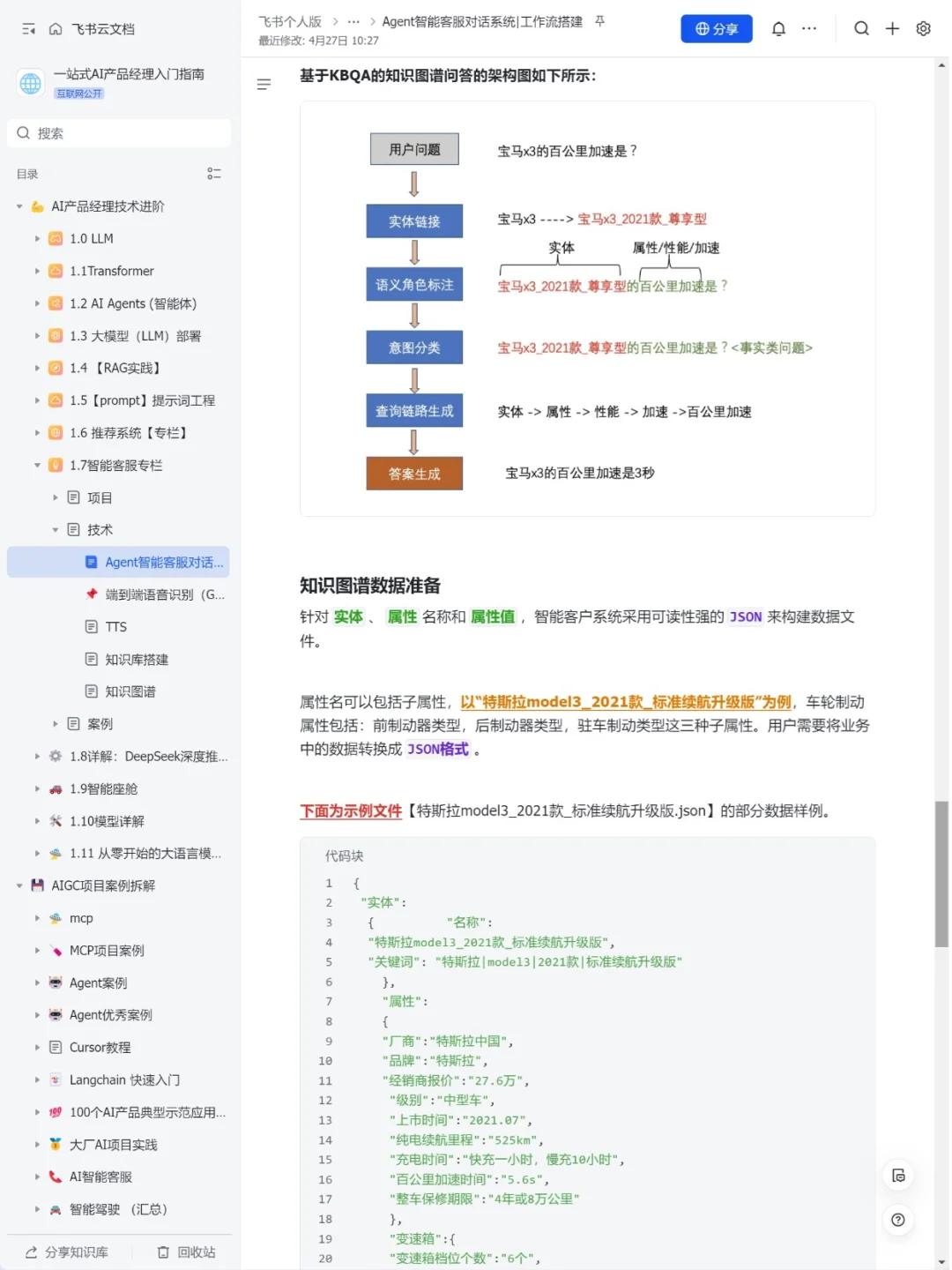Click the car icon next to 1.9智能座舱
The image size is (952, 1270).
click(x=56, y=789)
